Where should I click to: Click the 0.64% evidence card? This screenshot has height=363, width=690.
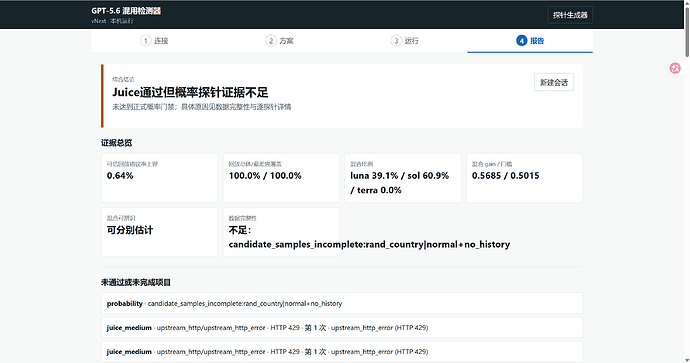click(x=159, y=178)
